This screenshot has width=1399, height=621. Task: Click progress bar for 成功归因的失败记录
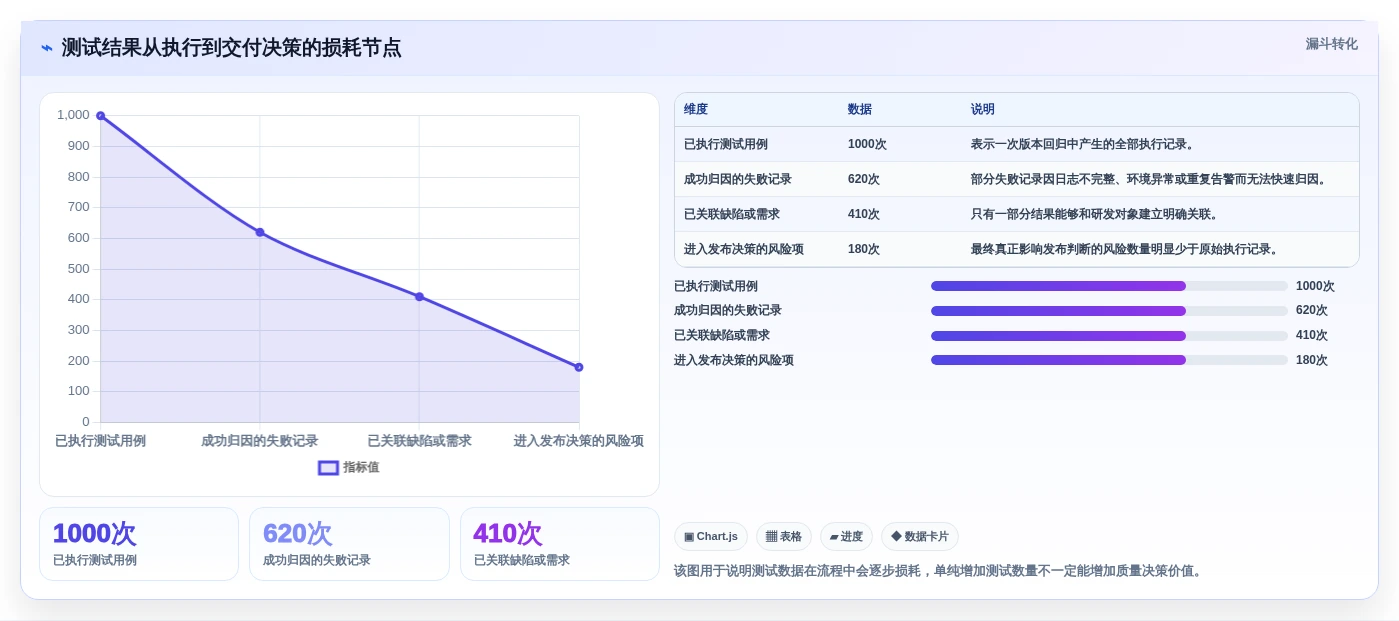1109,311
